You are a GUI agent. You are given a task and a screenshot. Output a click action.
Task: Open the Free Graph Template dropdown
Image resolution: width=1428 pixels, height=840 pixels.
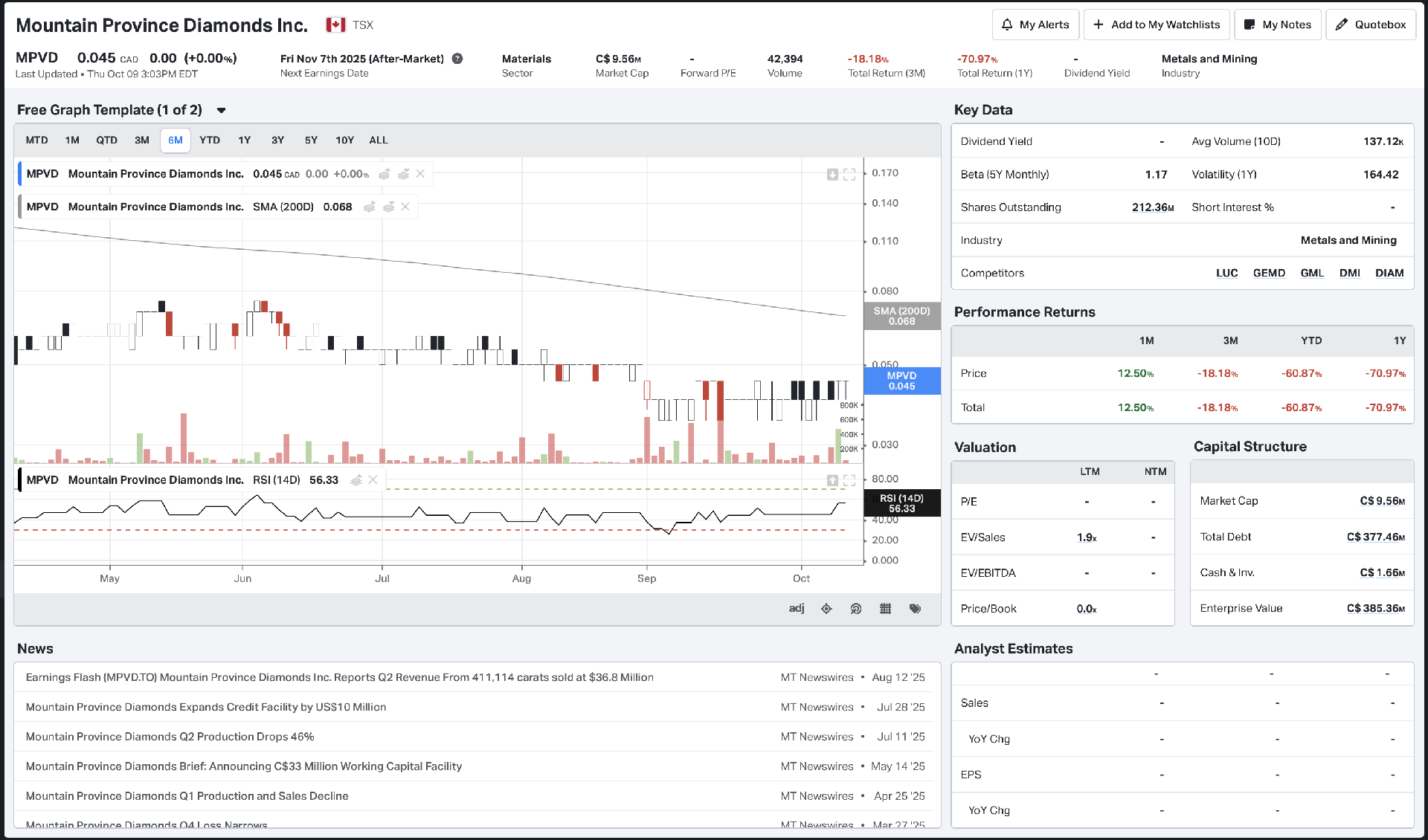(x=221, y=111)
